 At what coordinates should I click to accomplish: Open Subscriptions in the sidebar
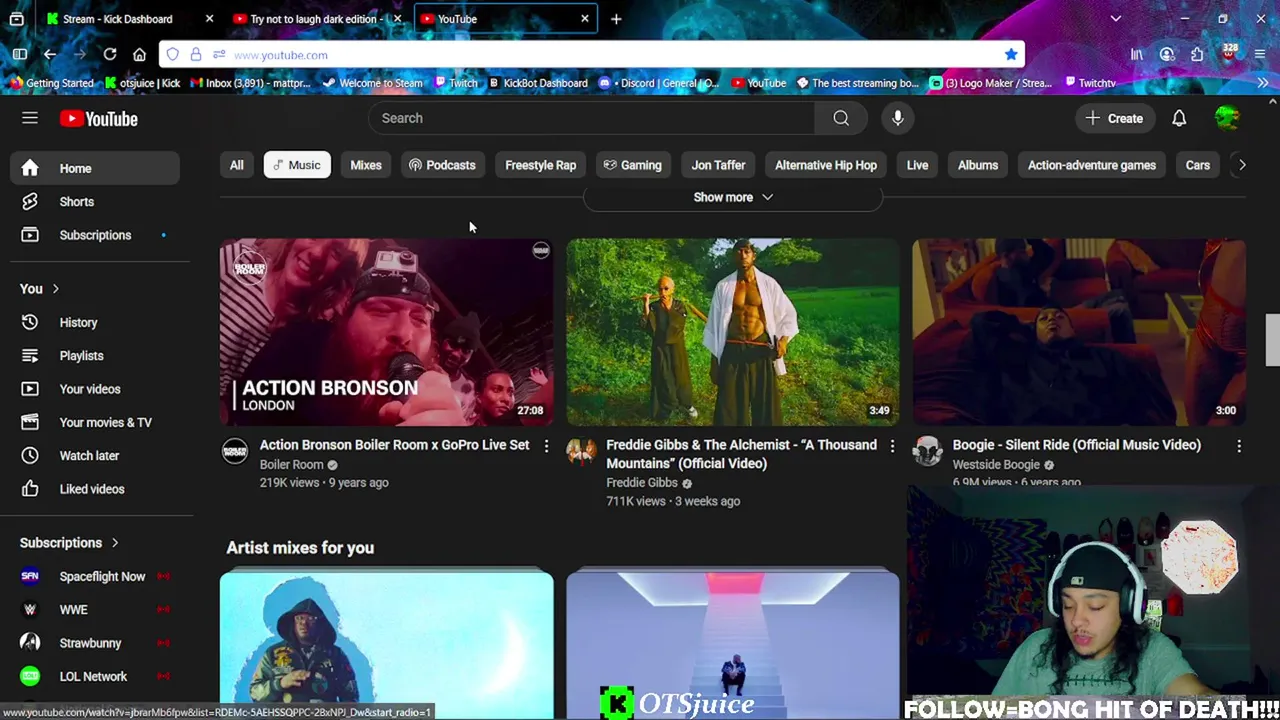(x=95, y=235)
